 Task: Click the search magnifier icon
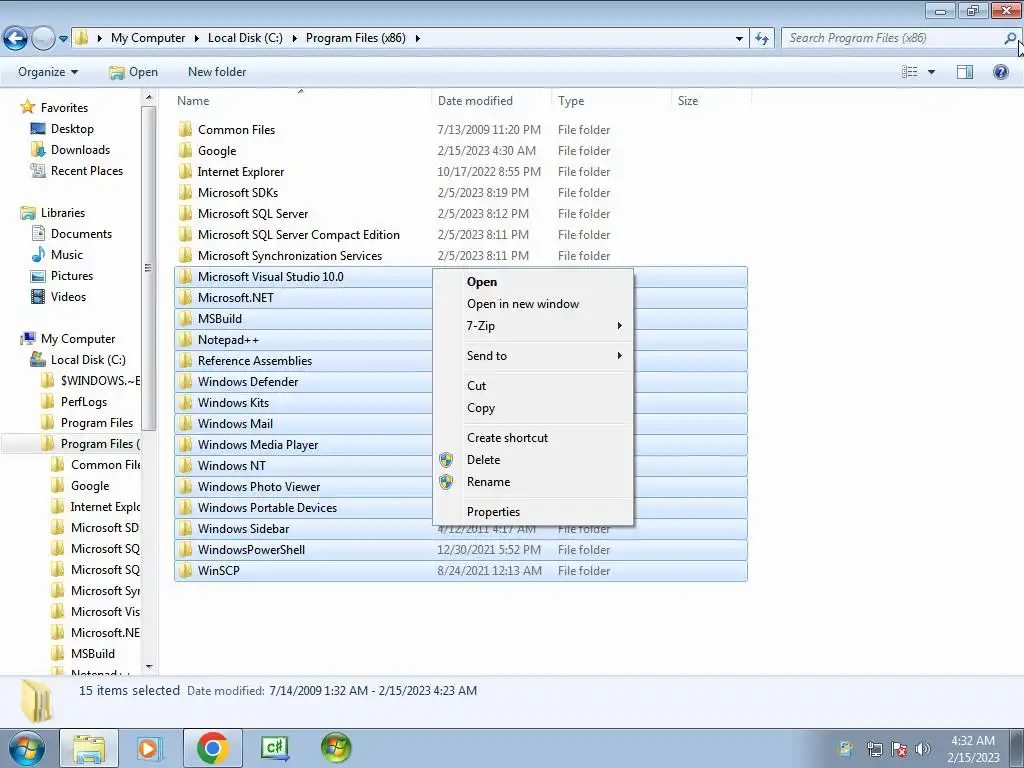[1010, 38]
